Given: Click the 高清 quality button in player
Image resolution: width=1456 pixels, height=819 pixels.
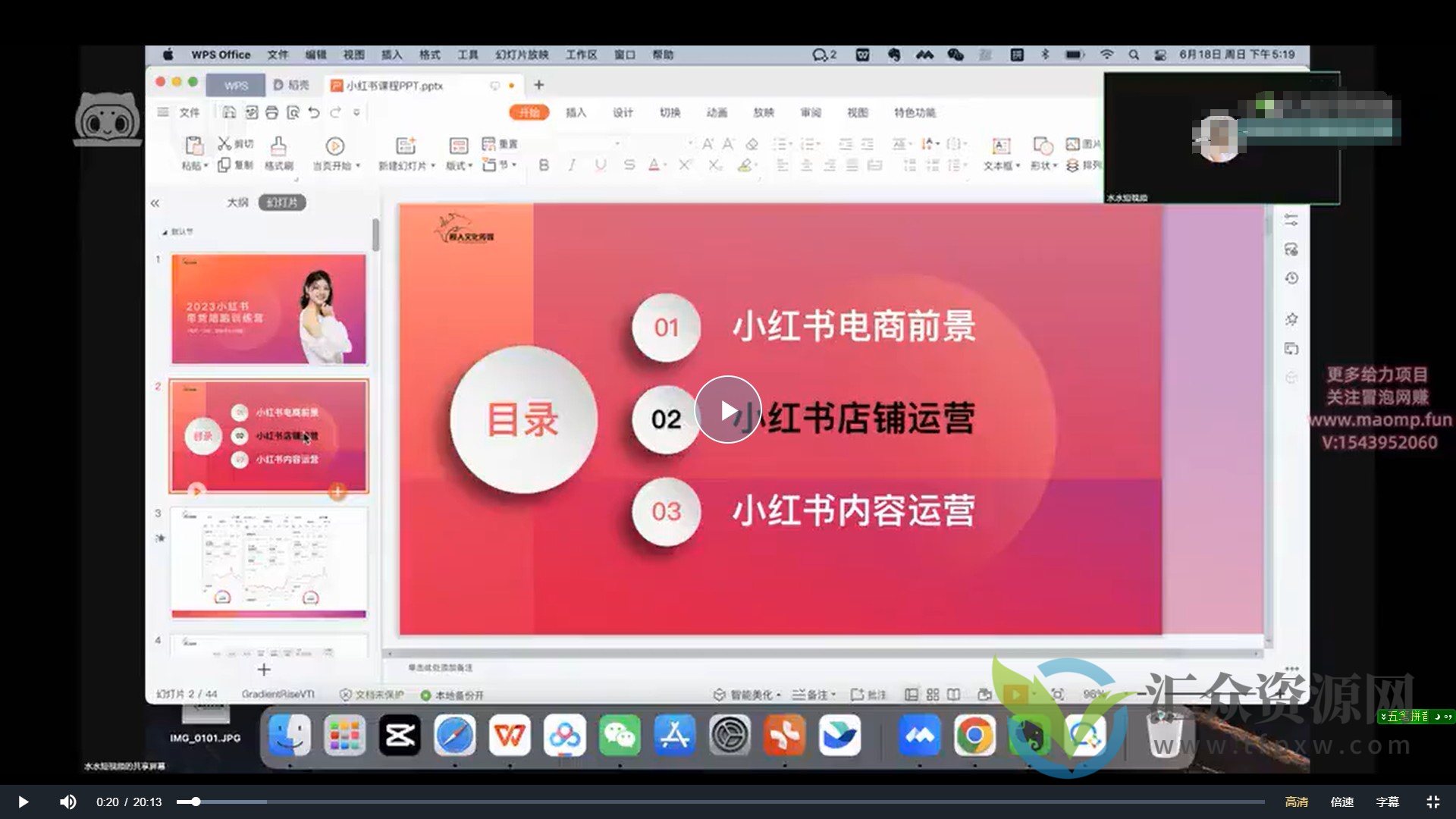Looking at the screenshot, I should 1295,801.
